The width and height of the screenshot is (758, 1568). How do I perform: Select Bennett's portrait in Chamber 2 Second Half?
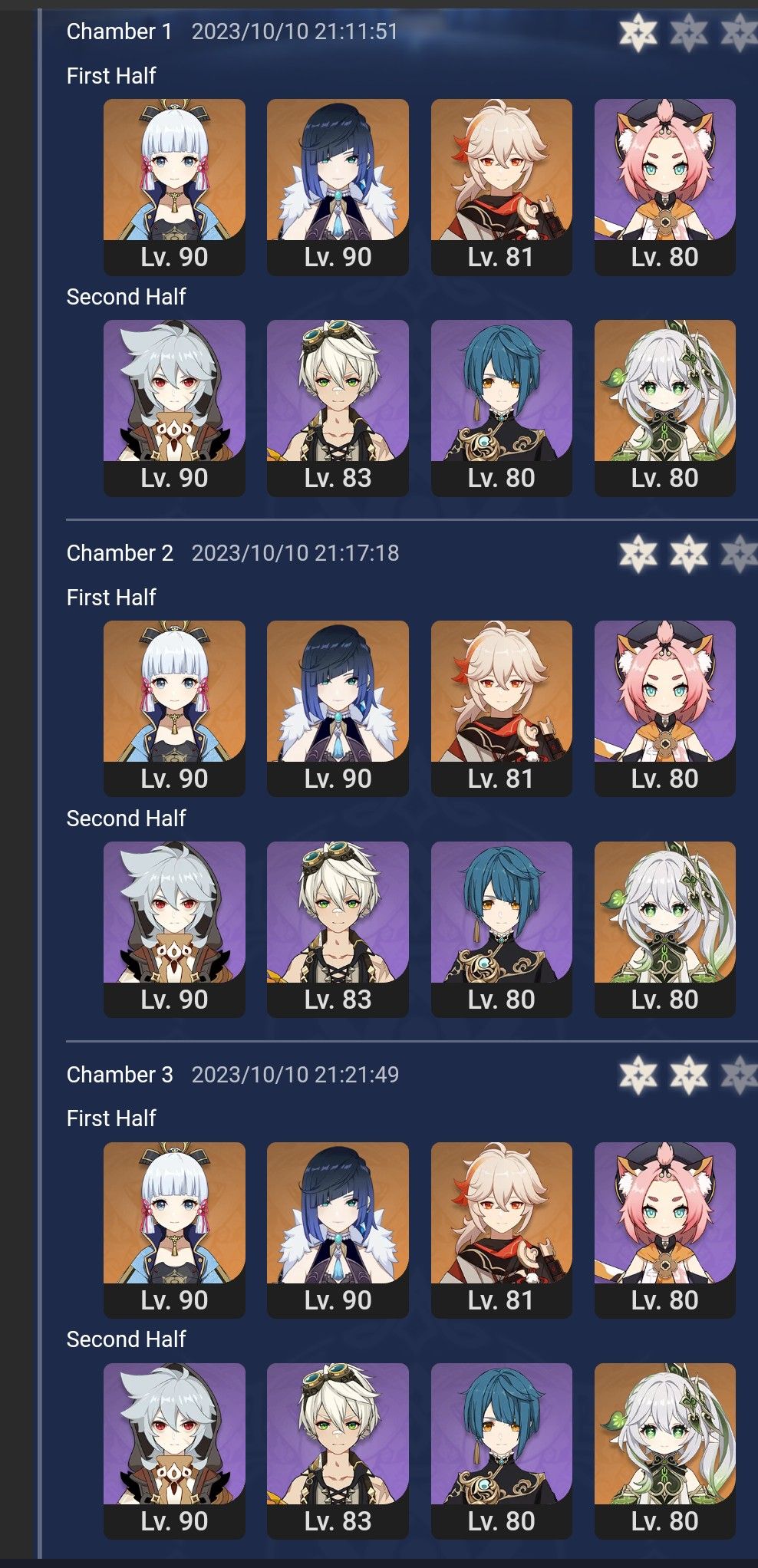click(x=338, y=930)
